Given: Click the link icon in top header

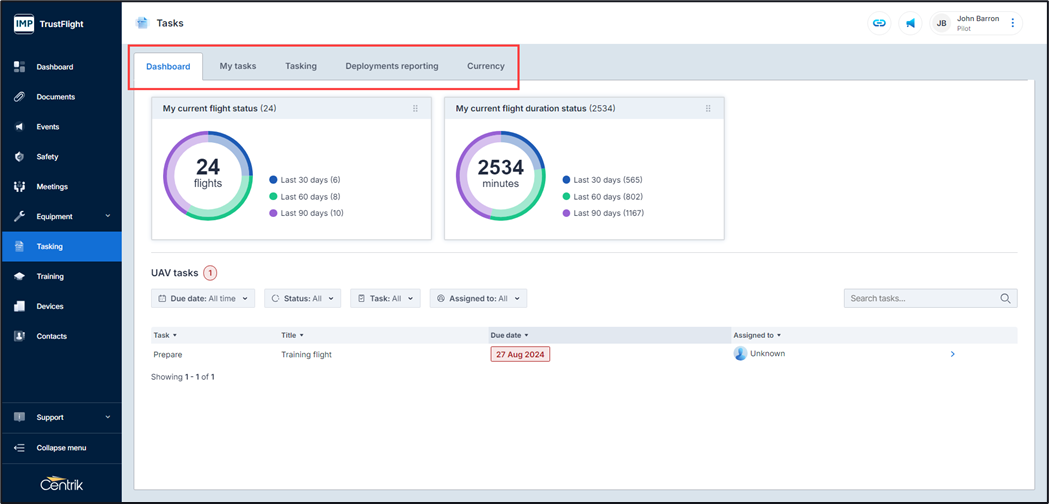Looking at the screenshot, I should (x=879, y=23).
